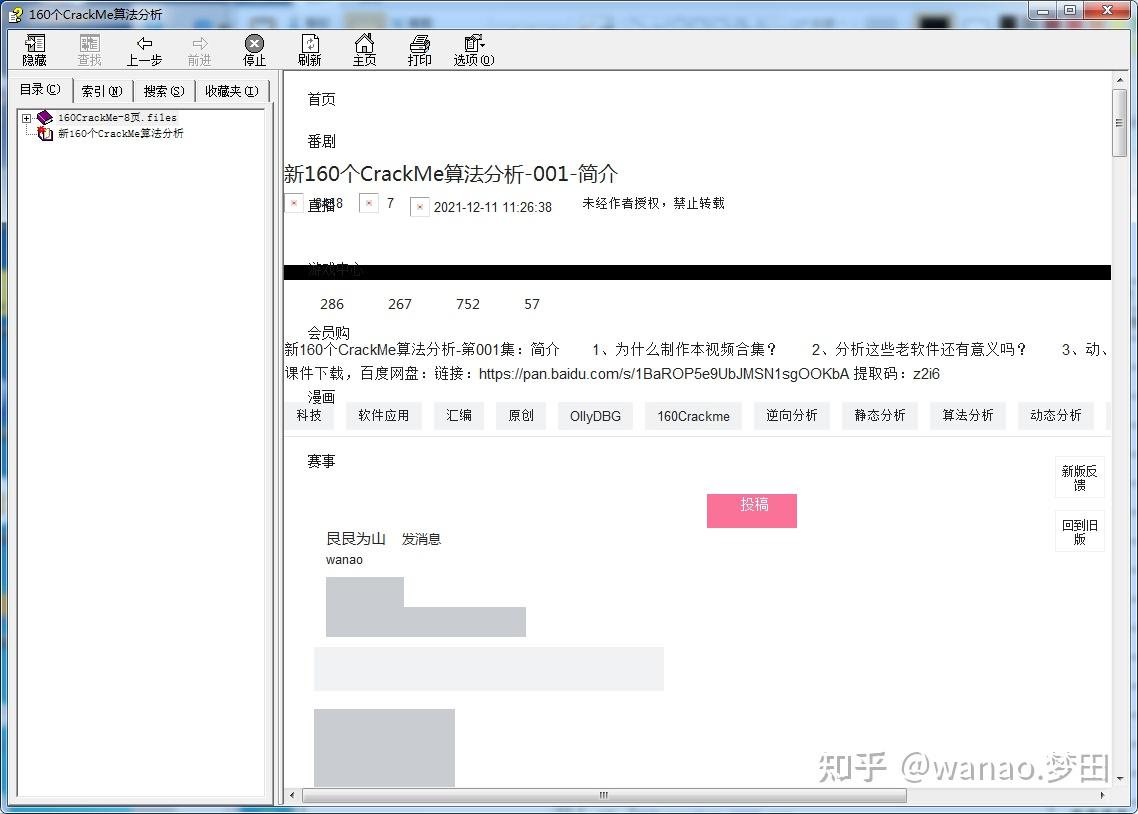This screenshot has height=814, width=1138.
Task: Click the pink 投稿 button
Action: (x=751, y=510)
